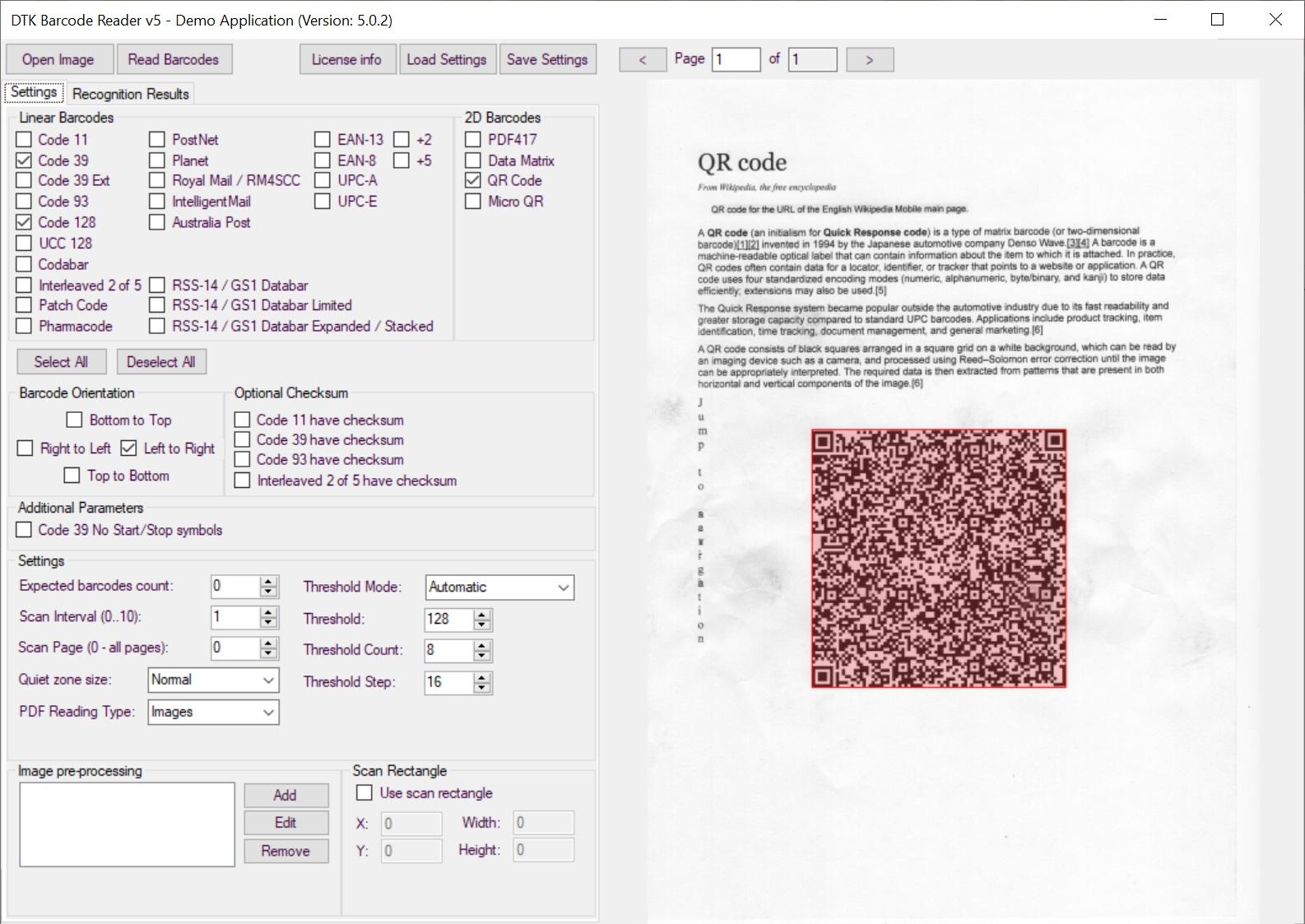Image resolution: width=1305 pixels, height=924 pixels.
Task: Toggle Code 11 have checksum
Action: (243, 420)
